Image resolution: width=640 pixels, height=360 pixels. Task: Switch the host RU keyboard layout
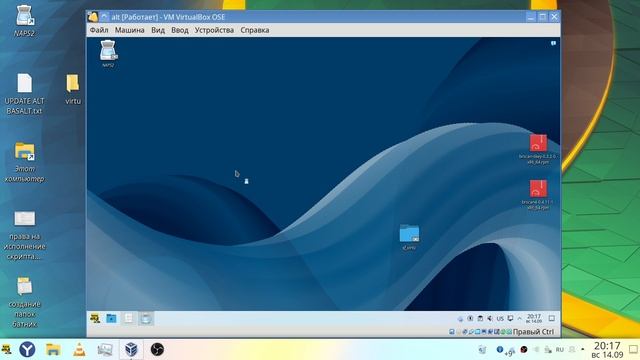click(x=560, y=350)
